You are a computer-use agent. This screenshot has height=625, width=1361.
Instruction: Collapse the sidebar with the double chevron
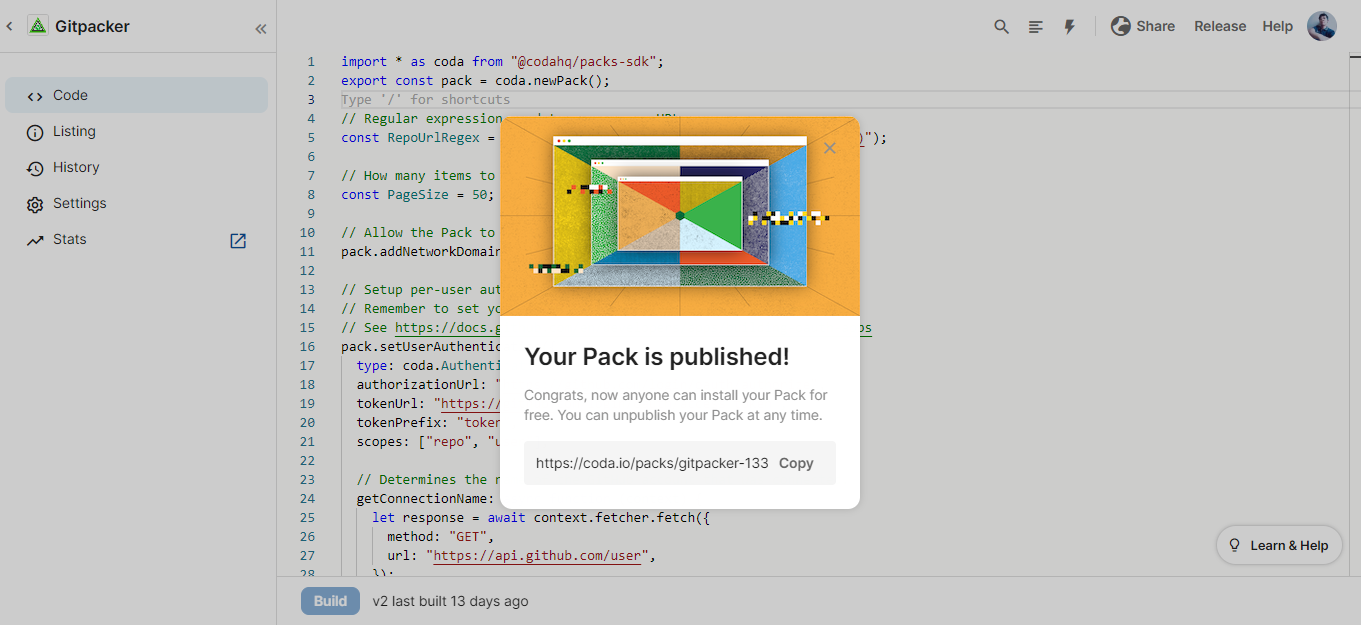[x=261, y=29]
